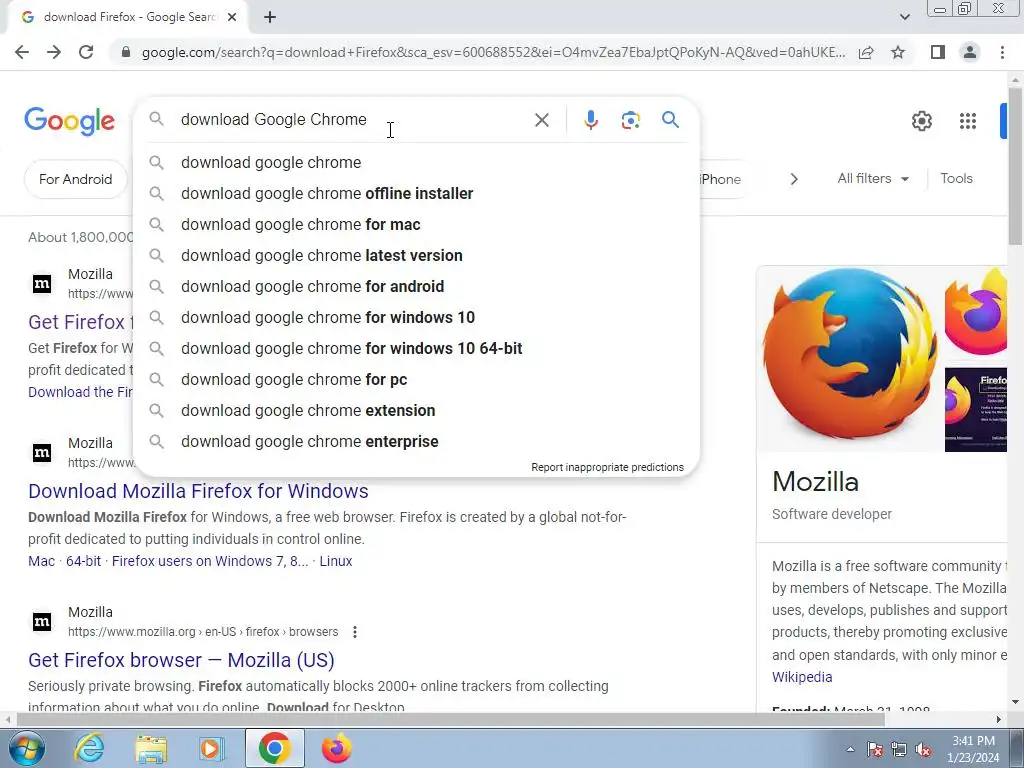Launch Internet Explorer from taskbar
This screenshot has height=768, width=1024.
pyautogui.click(x=89, y=748)
